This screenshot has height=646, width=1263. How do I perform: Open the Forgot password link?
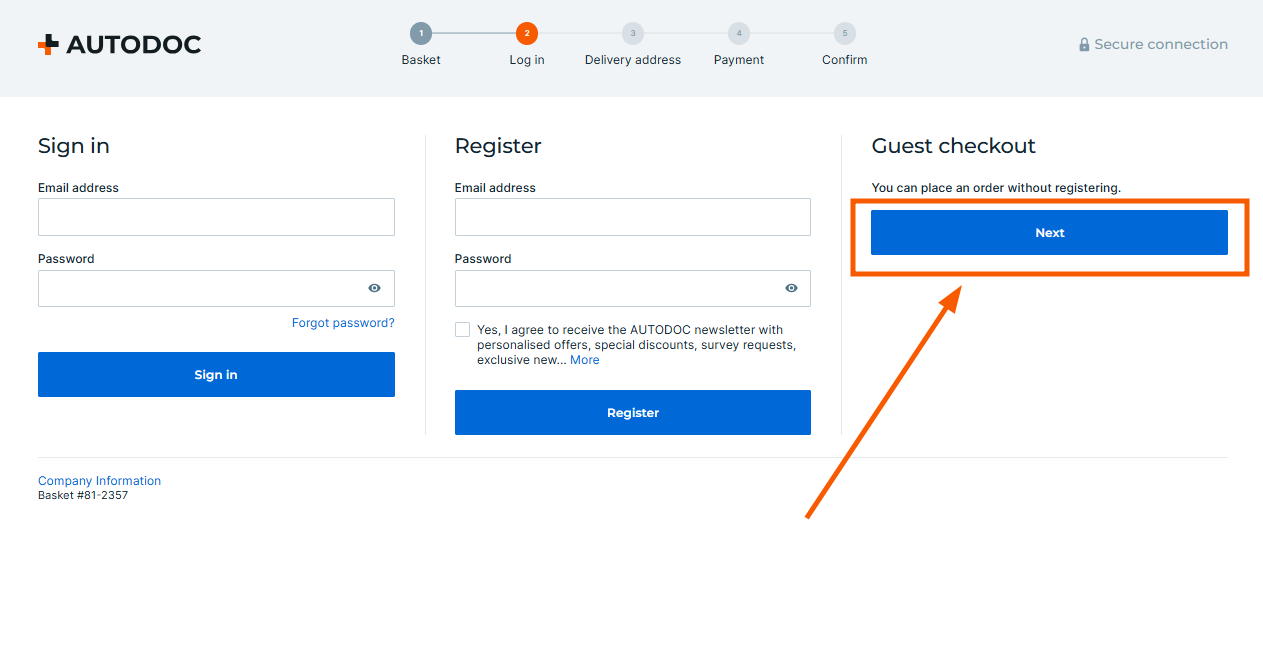(343, 323)
